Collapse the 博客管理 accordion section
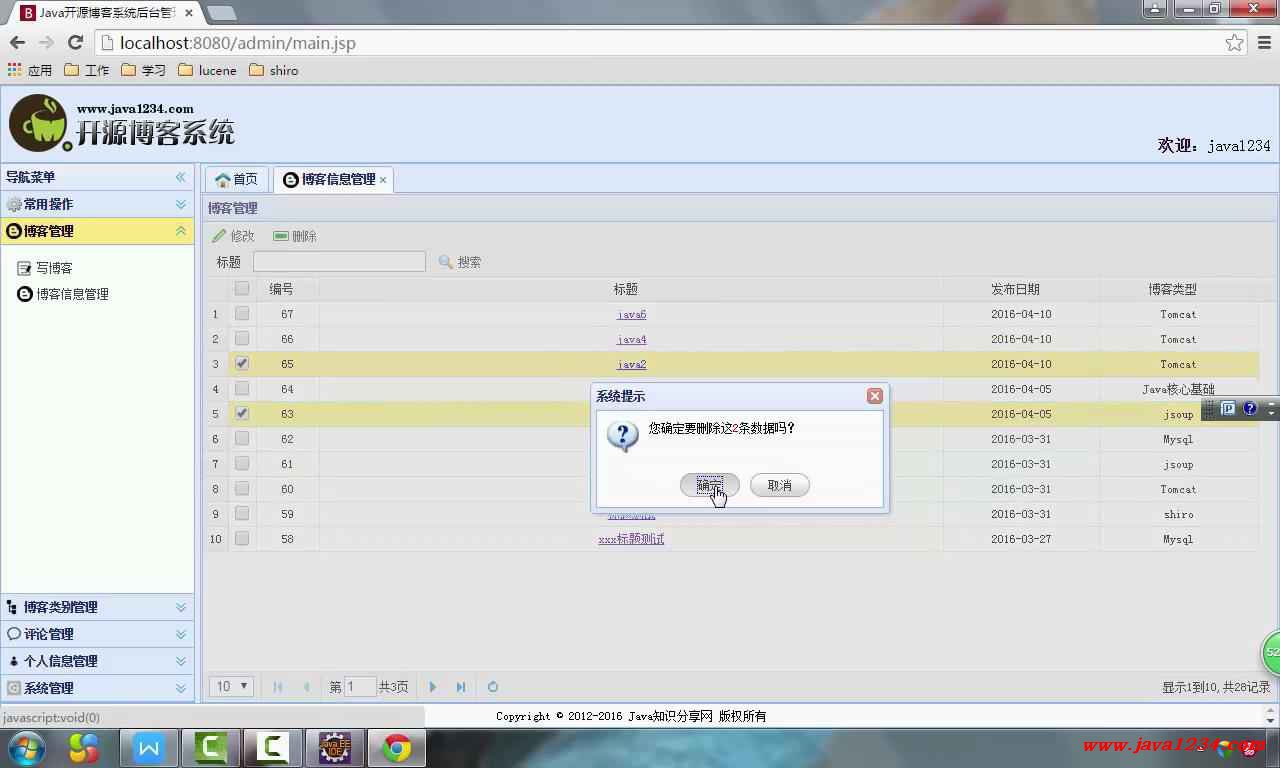 coord(97,231)
